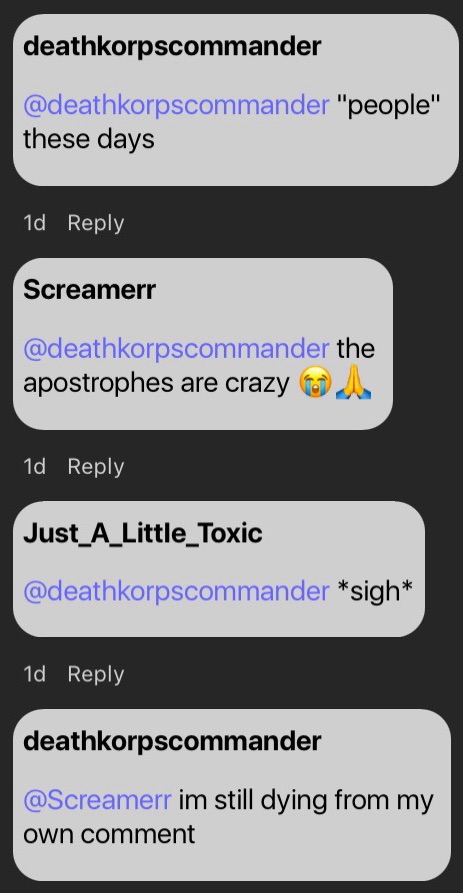Select the "im still dying" comment text

click(228, 817)
